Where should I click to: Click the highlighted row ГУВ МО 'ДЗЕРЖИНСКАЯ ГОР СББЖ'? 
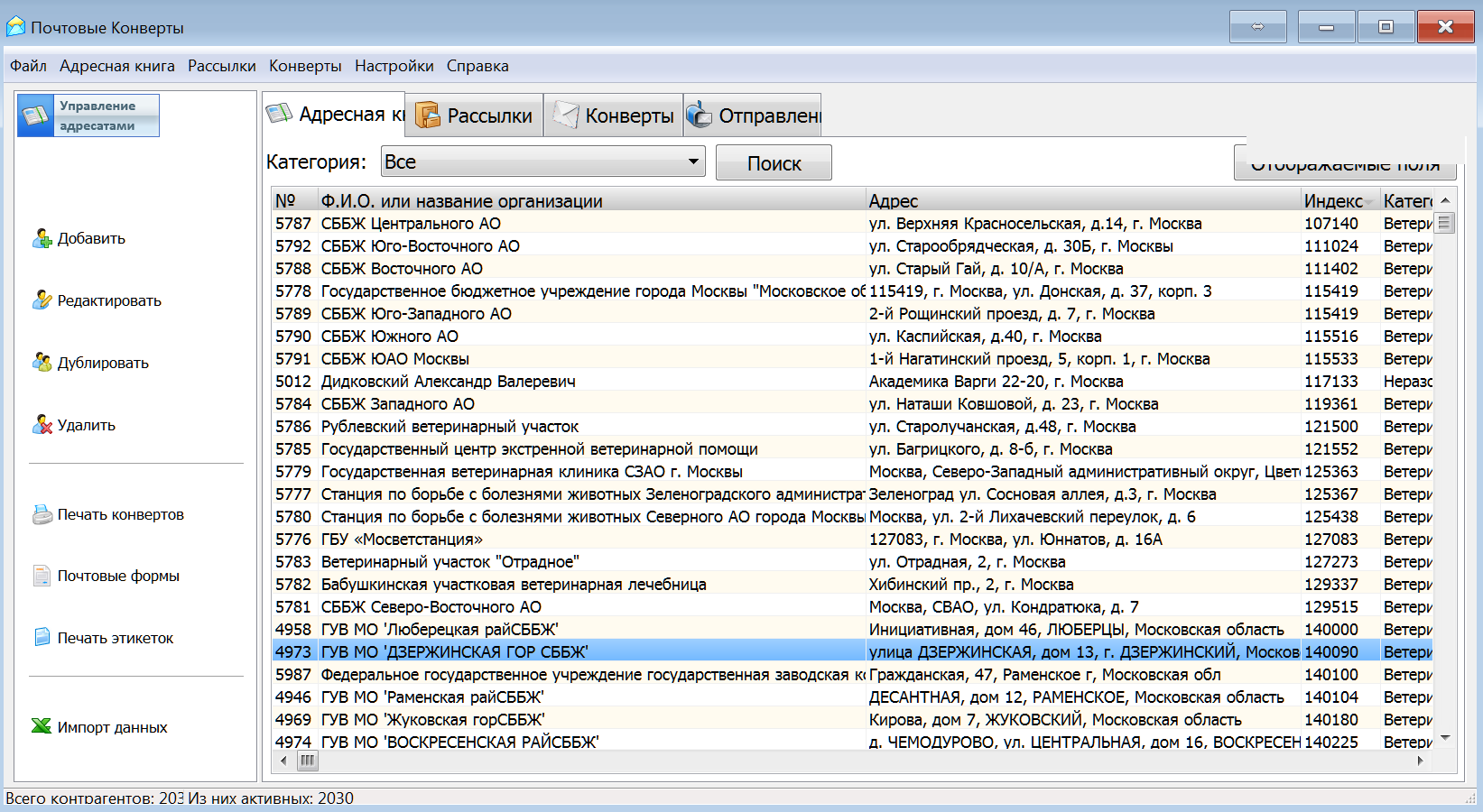tap(852, 651)
